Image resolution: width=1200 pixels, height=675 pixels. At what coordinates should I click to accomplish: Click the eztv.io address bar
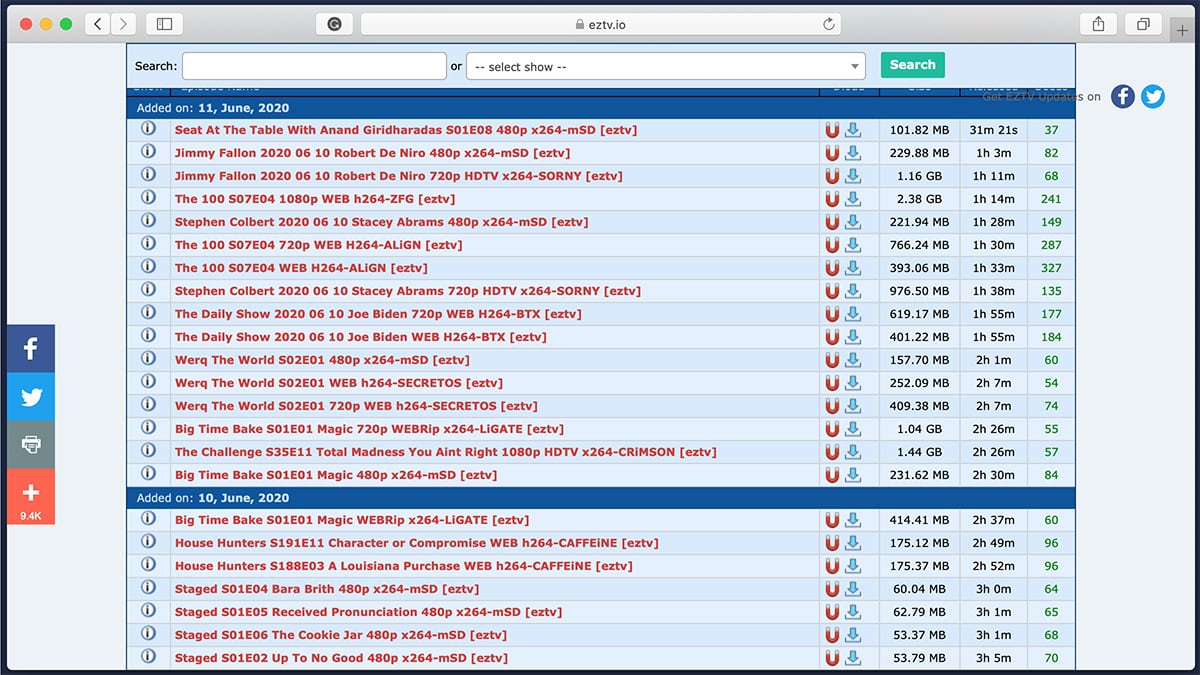tap(602, 24)
